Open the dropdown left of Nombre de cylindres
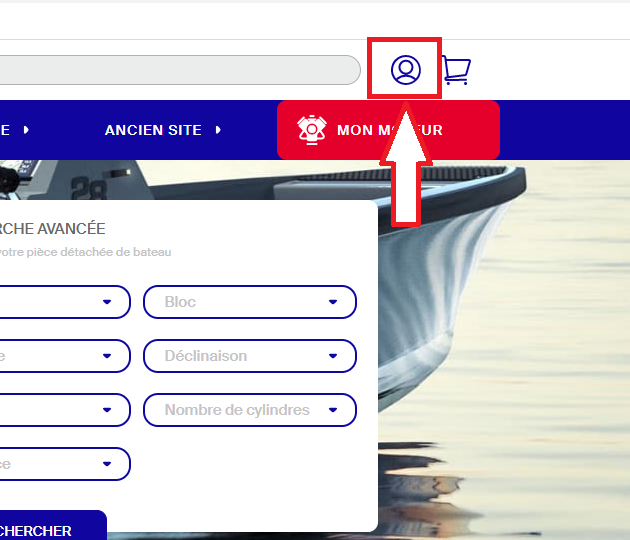 (65, 410)
